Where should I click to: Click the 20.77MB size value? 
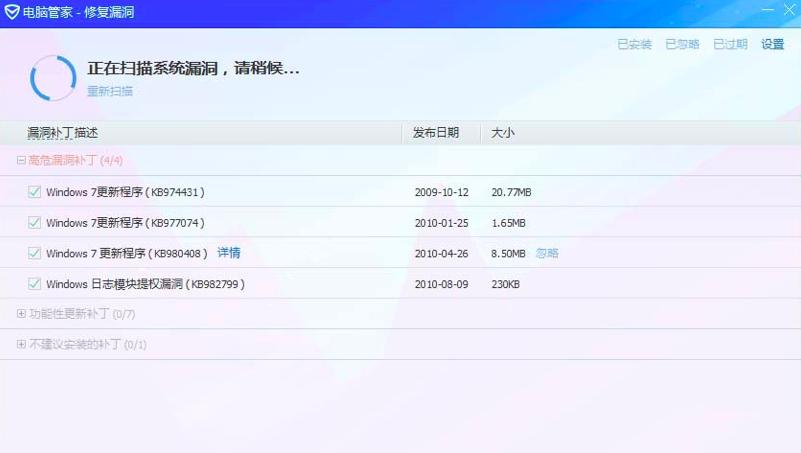511,193
